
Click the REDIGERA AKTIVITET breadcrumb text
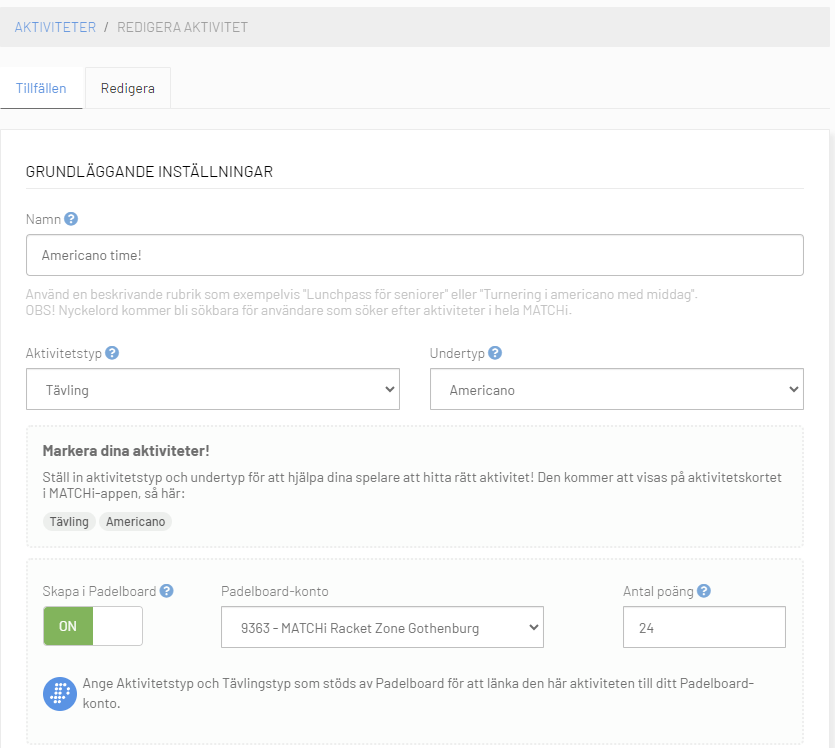(x=182, y=27)
